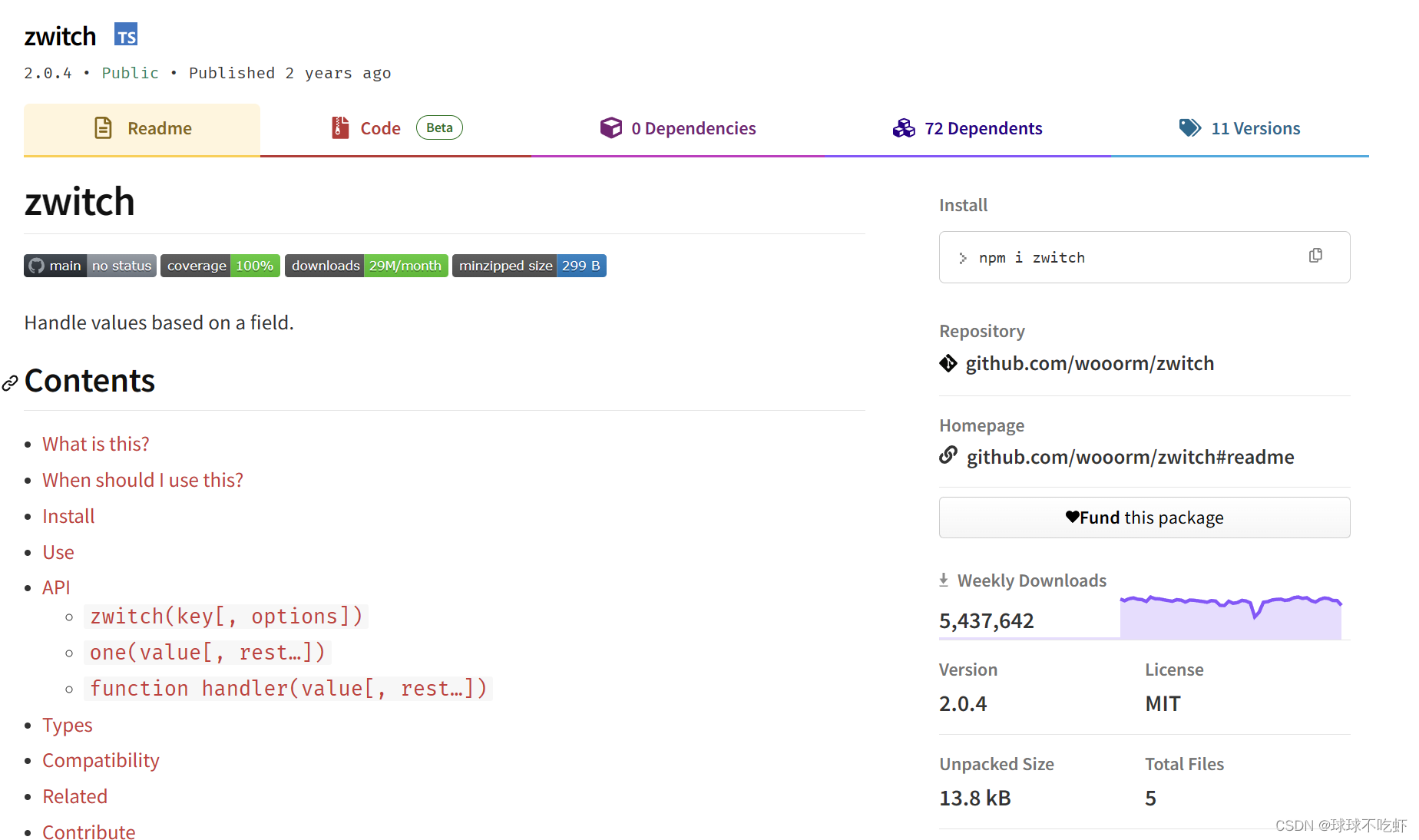The image size is (1419, 840).
Task: Click 'Handle values based on a field.' text
Action: 159,322
